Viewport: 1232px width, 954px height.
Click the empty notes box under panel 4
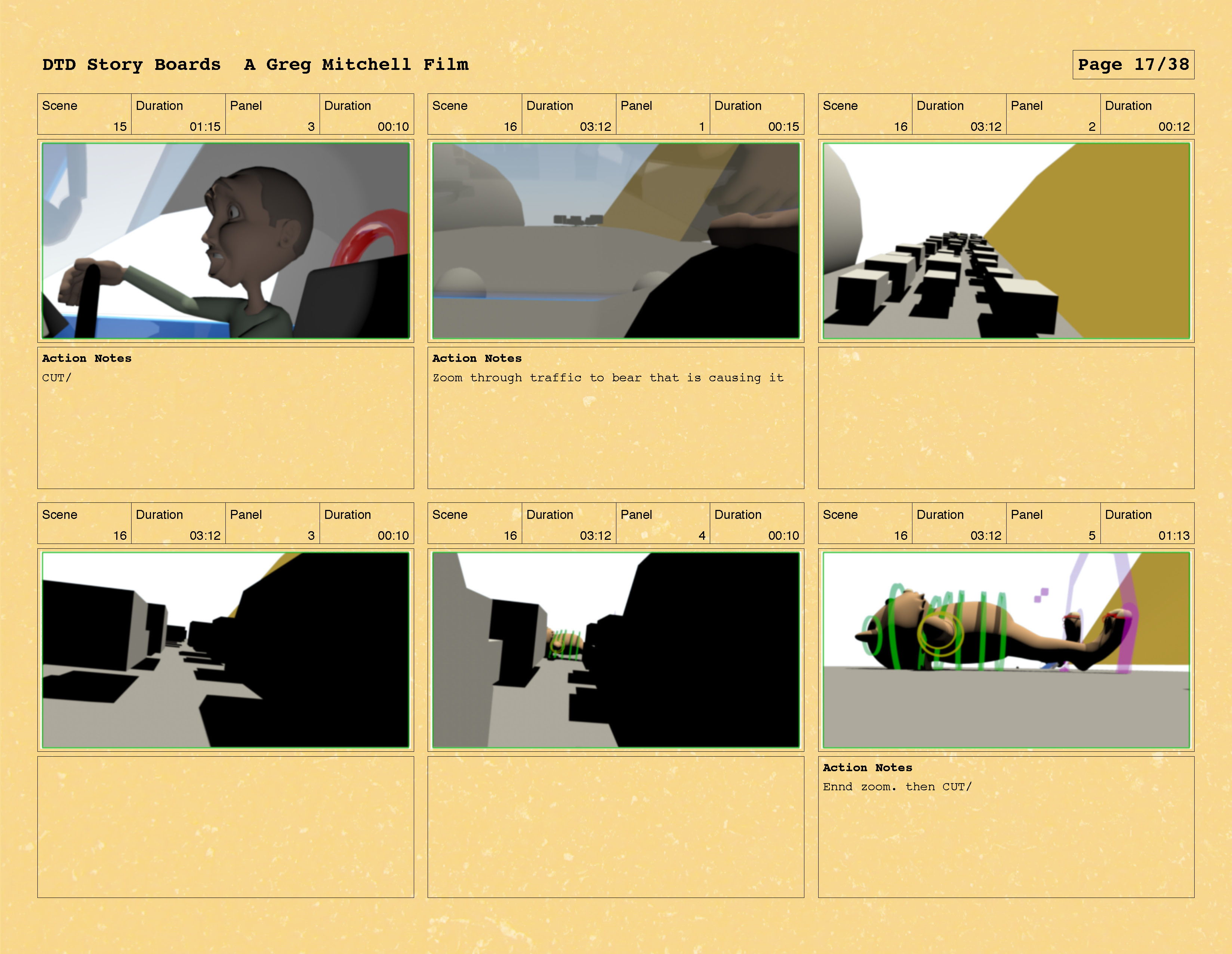click(615, 827)
